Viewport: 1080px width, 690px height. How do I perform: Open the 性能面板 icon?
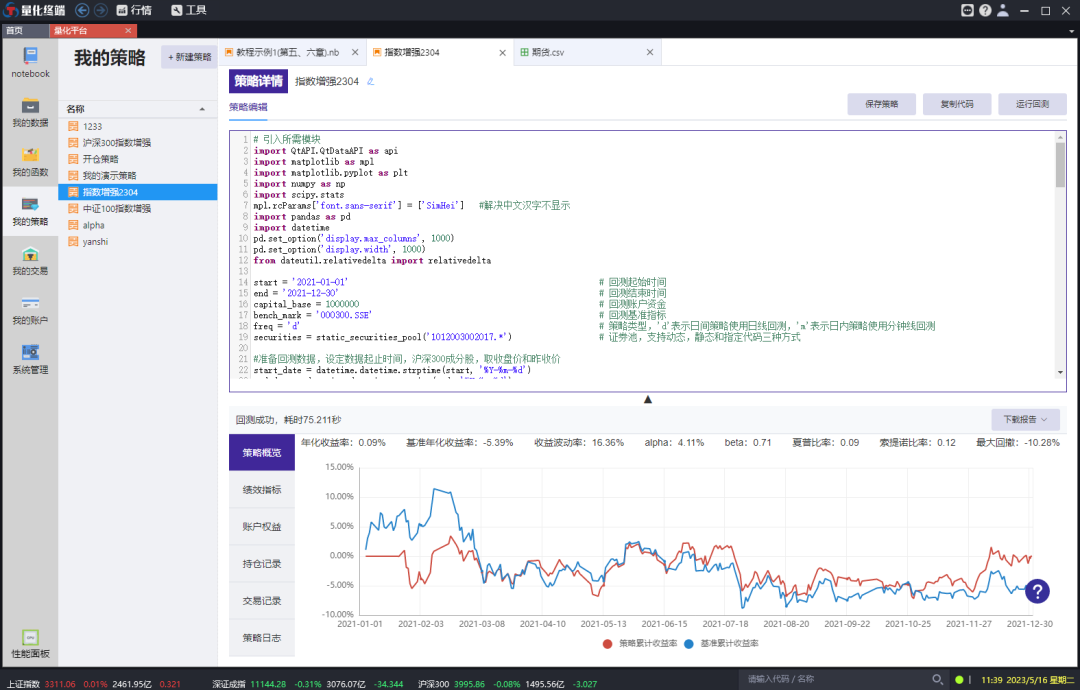(30, 641)
